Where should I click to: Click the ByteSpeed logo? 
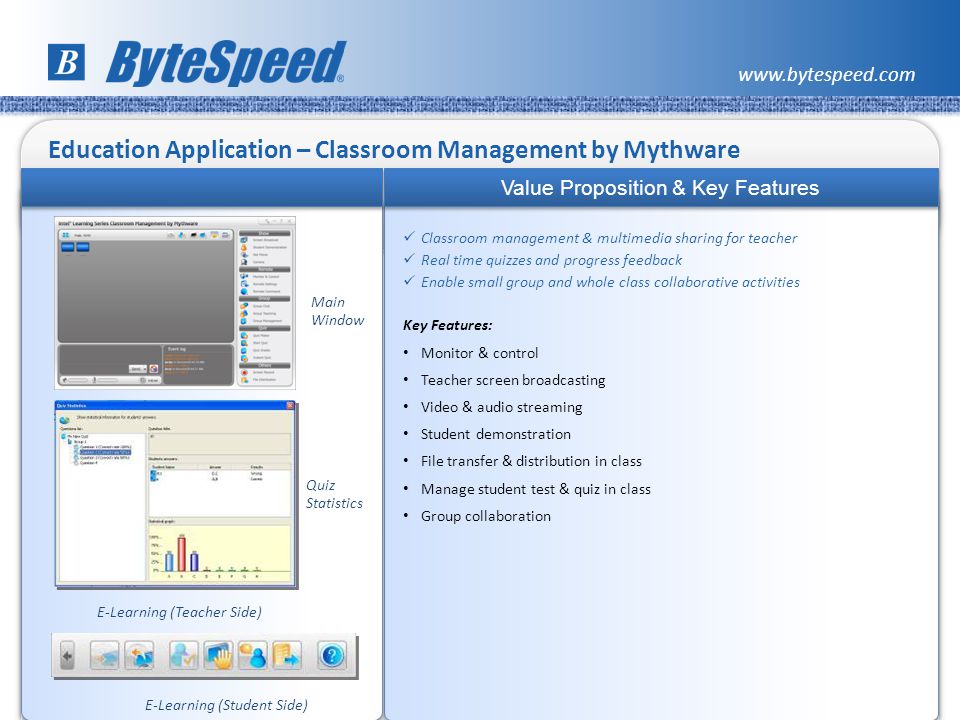click(x=226, y=62)
